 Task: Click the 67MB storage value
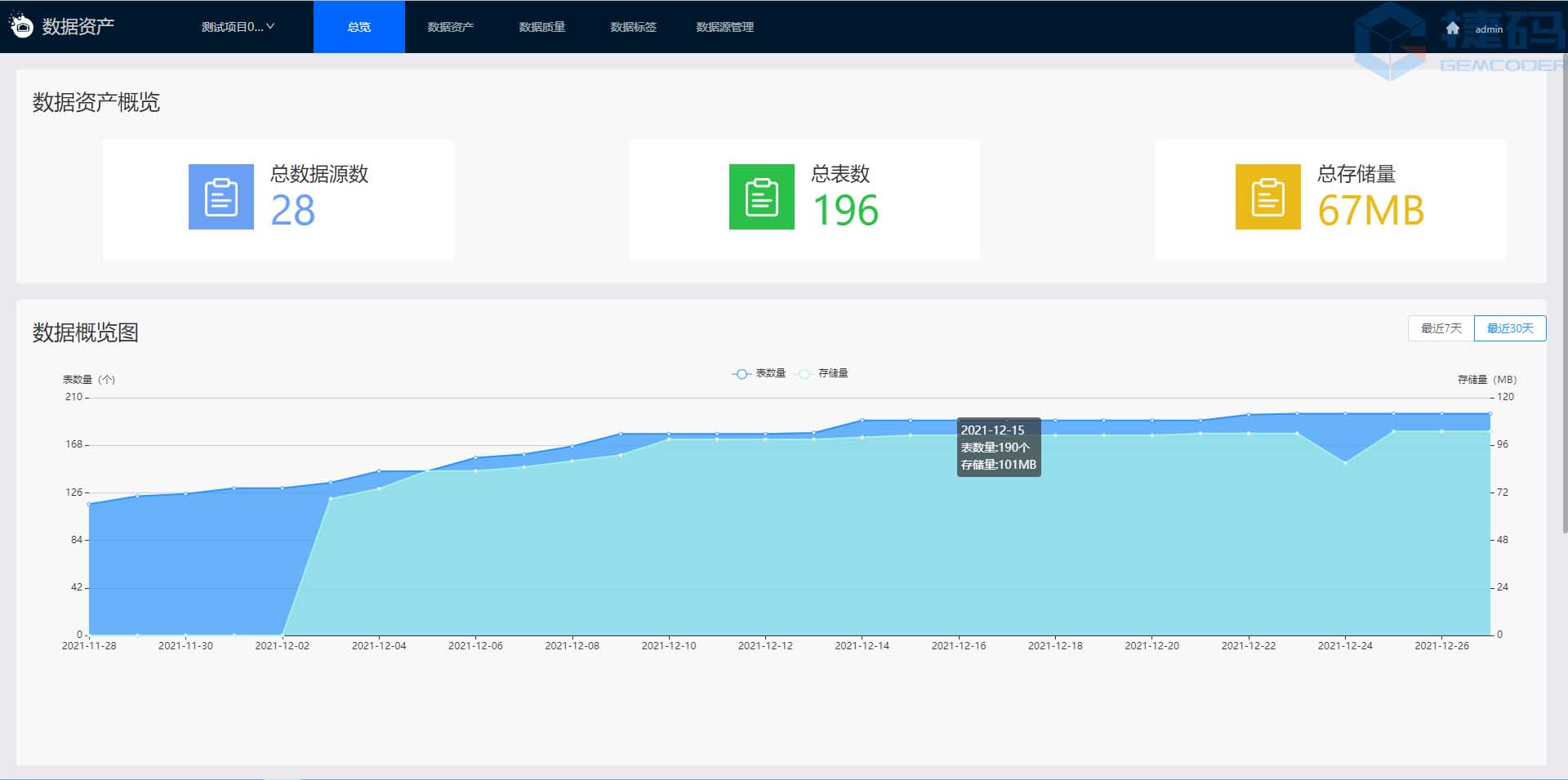[x=1371, y=211]
